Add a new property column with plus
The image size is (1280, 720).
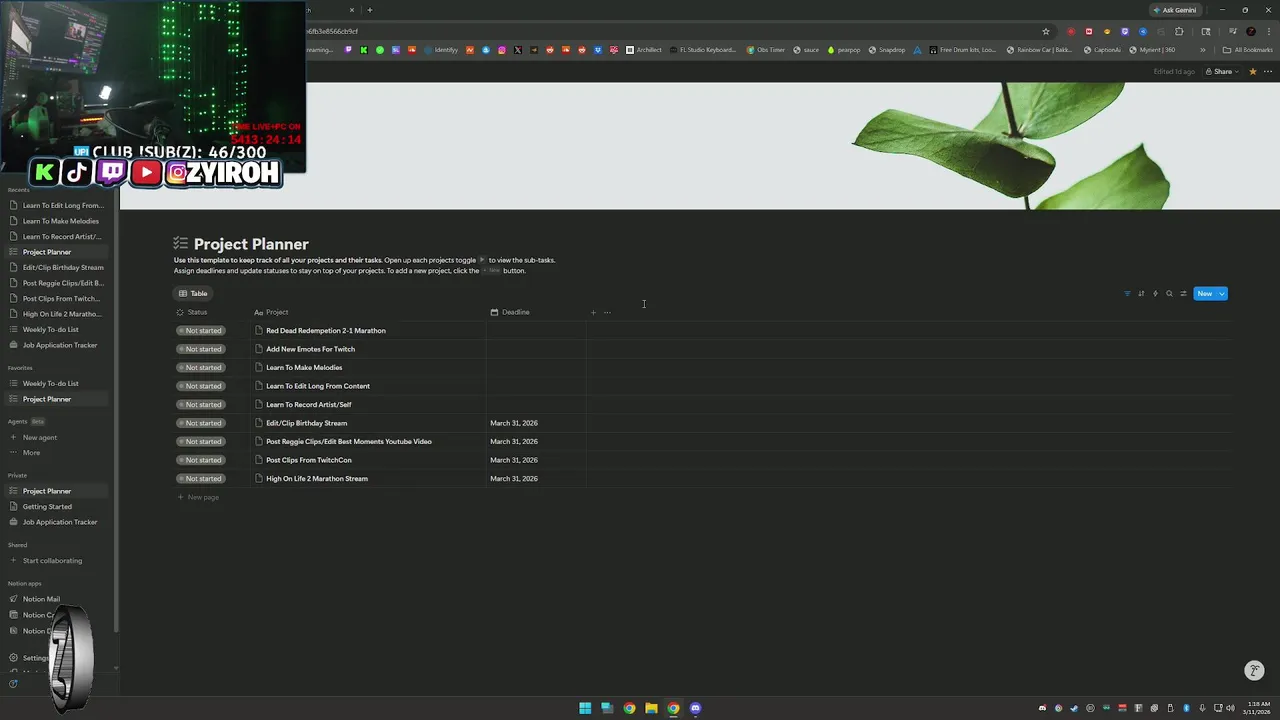[x=593, y=312]
